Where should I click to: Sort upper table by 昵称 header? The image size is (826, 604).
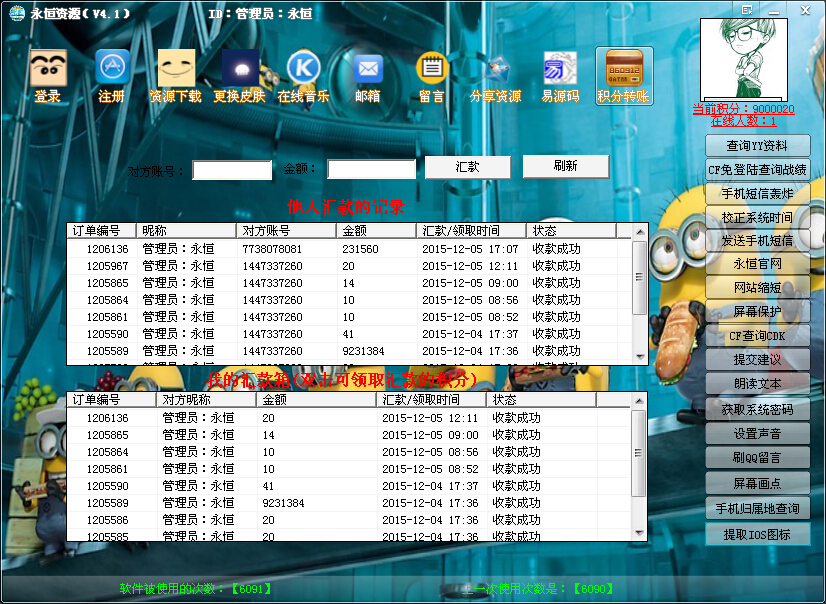click(186, 231)
